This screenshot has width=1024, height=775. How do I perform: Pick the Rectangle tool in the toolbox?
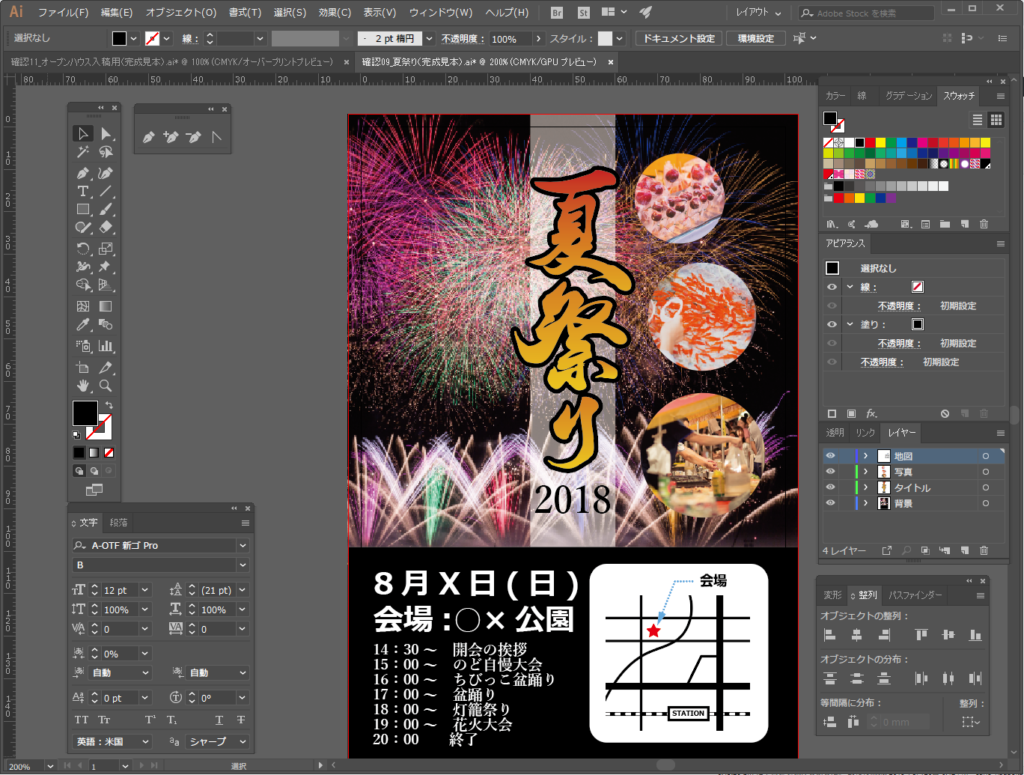click(83, 209)
